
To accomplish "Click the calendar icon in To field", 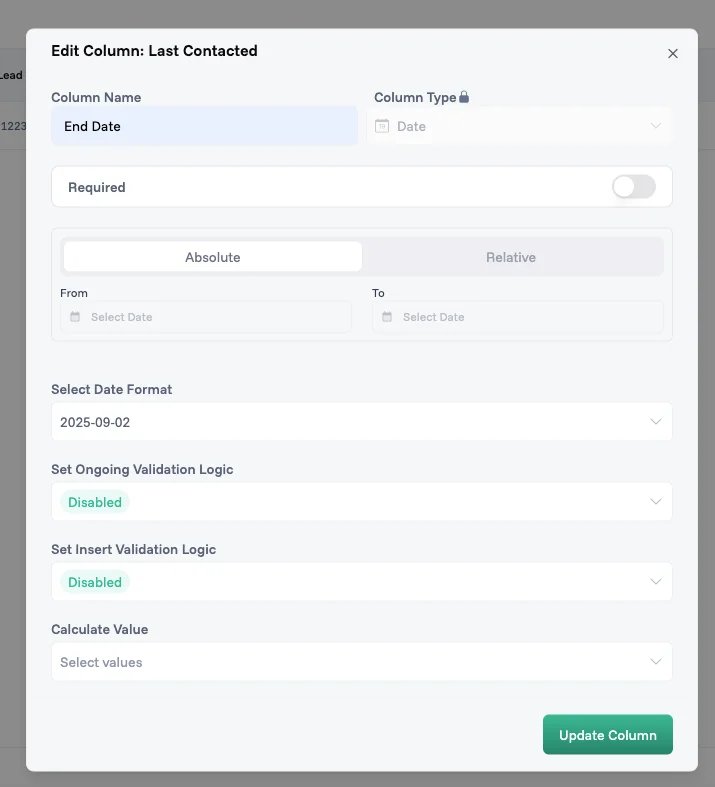I will [387, 317].
